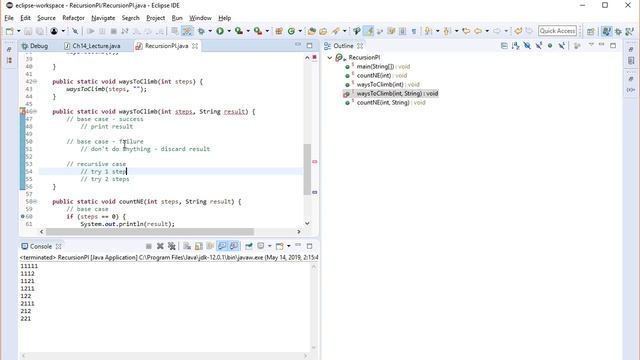The height and width of the screenshot is (360, 640).
Task: Click Clear Console icon
Action: [x=187, y=246]
